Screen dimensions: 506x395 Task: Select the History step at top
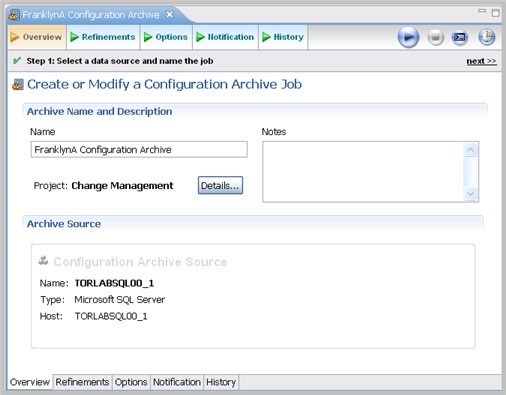click(x=283, y=37)
